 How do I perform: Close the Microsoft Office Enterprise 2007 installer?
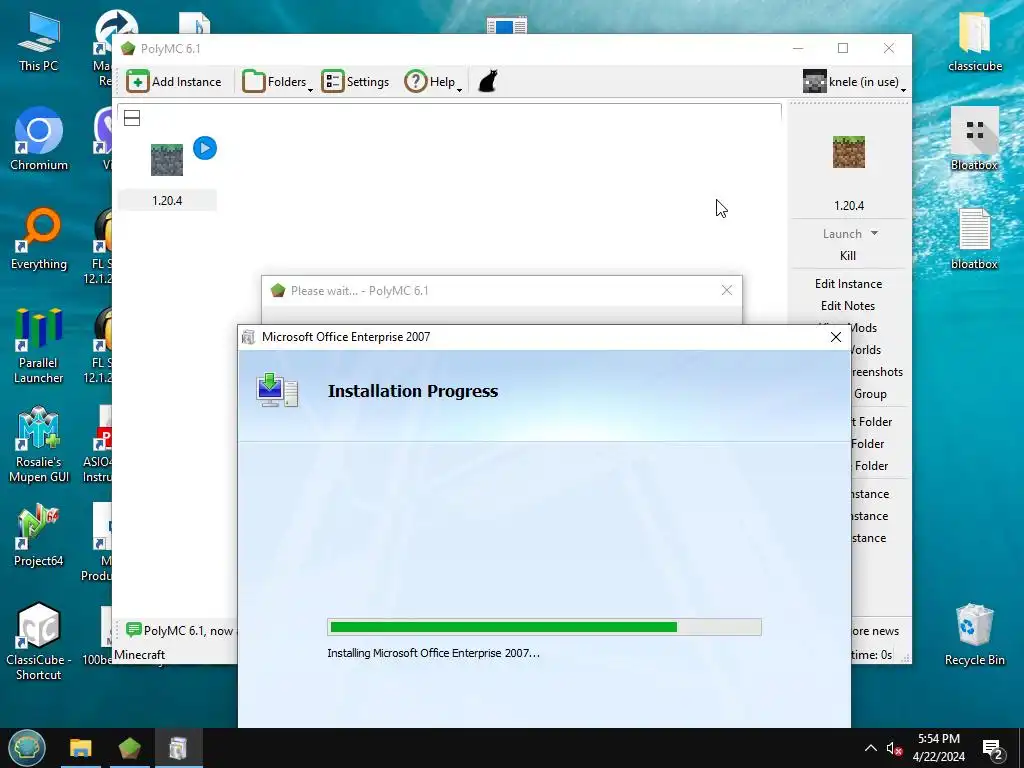(835, 337)
